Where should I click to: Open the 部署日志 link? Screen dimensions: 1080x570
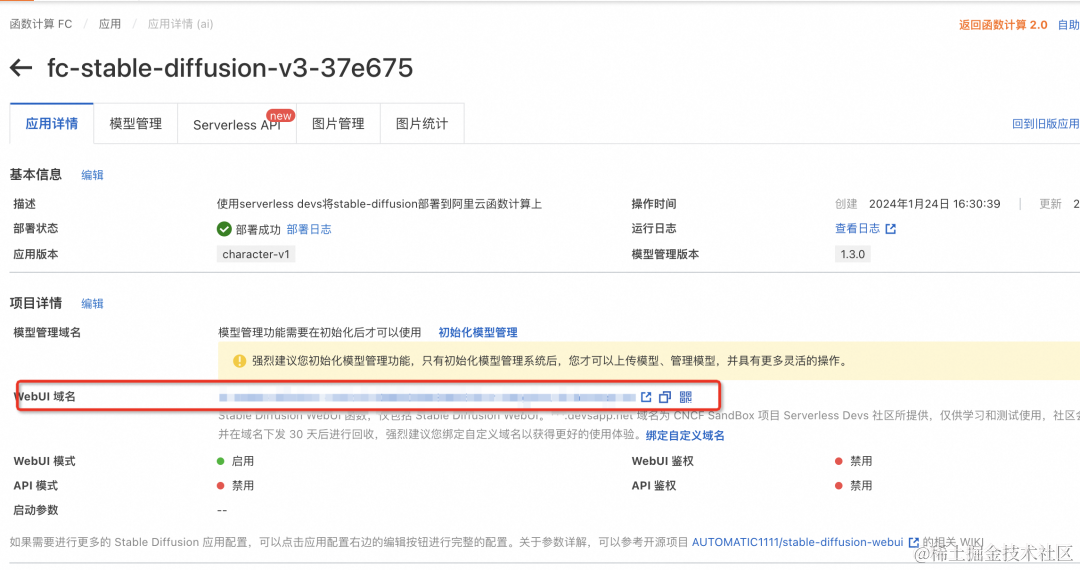[309, 229]
